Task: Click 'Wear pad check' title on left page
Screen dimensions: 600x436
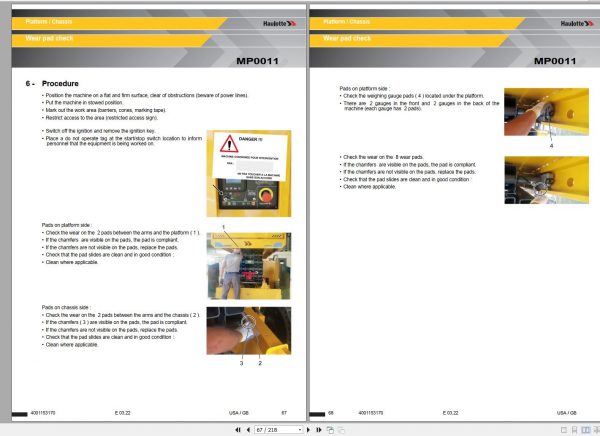Action: coord(49,38)
